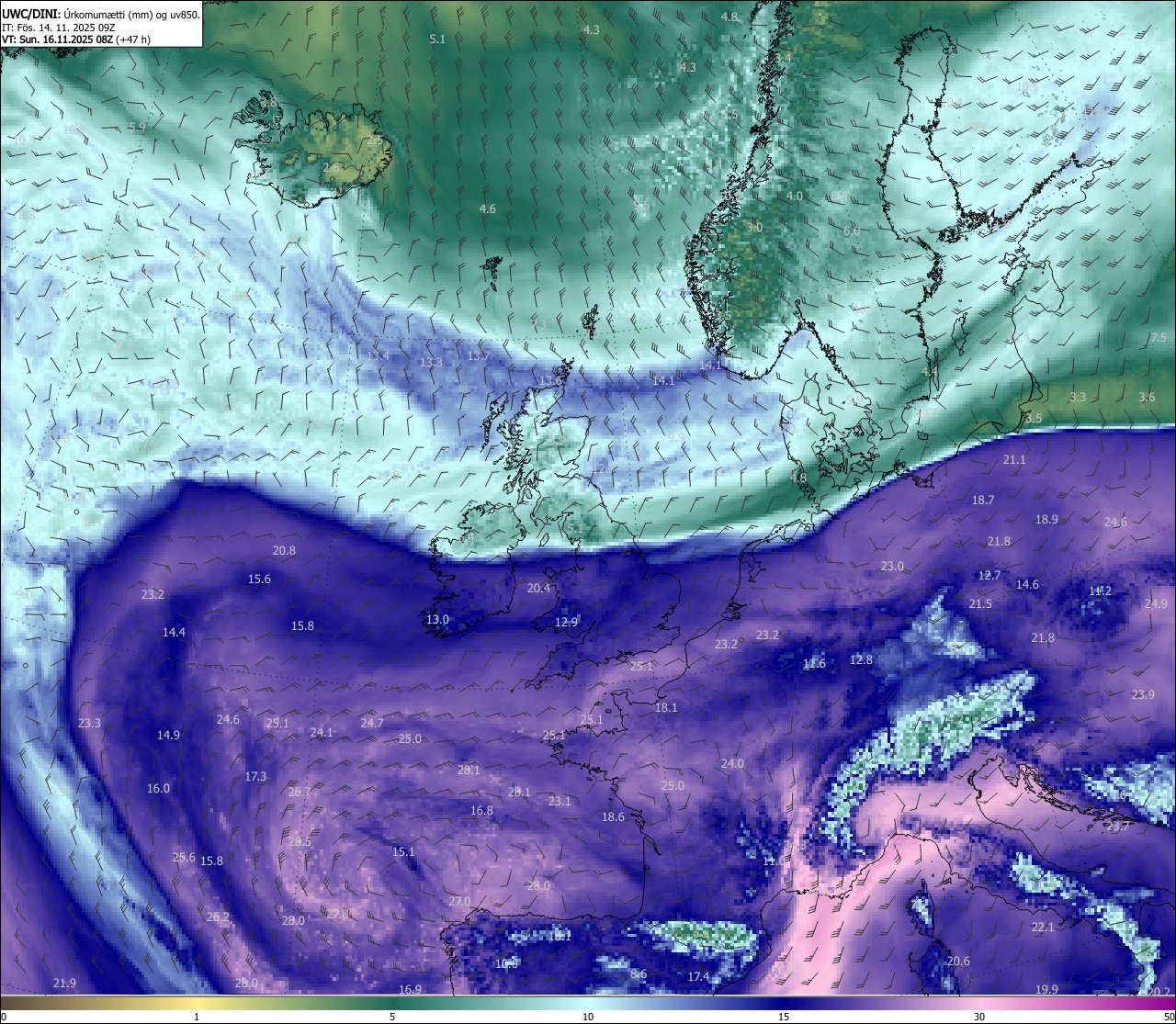Click the value '17.3' in the Atlantic
Image resolution: width=1176 pixels, height=1024 pixels.
click(x=255, y=776)
